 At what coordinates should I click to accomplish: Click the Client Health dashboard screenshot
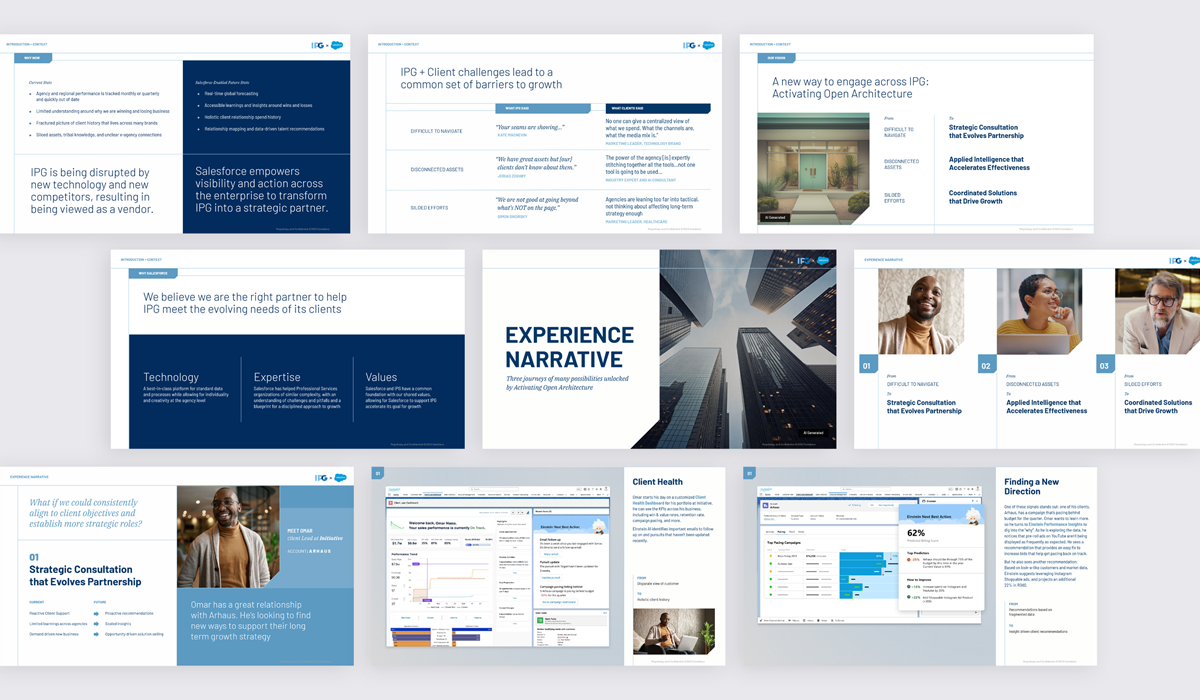tap(497, 566)
